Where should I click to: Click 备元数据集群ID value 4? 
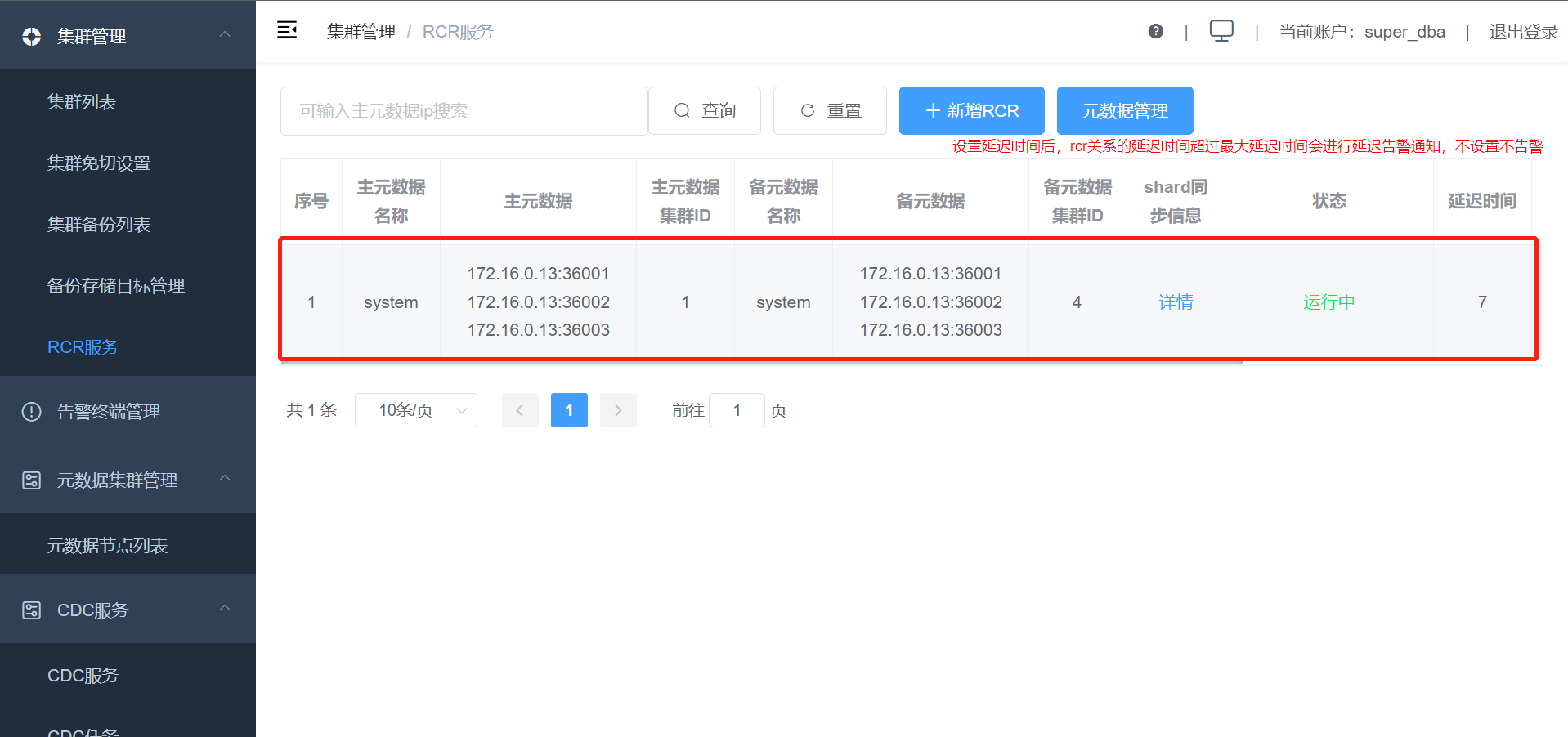point(1077,301)
